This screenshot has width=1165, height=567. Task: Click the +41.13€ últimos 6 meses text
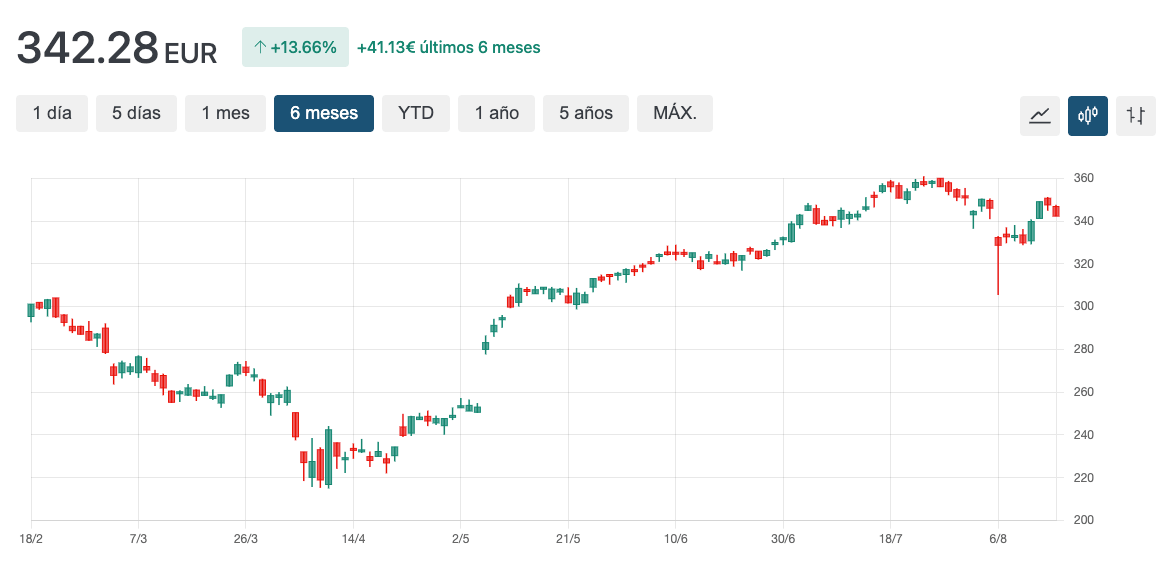tap(449, 48)
